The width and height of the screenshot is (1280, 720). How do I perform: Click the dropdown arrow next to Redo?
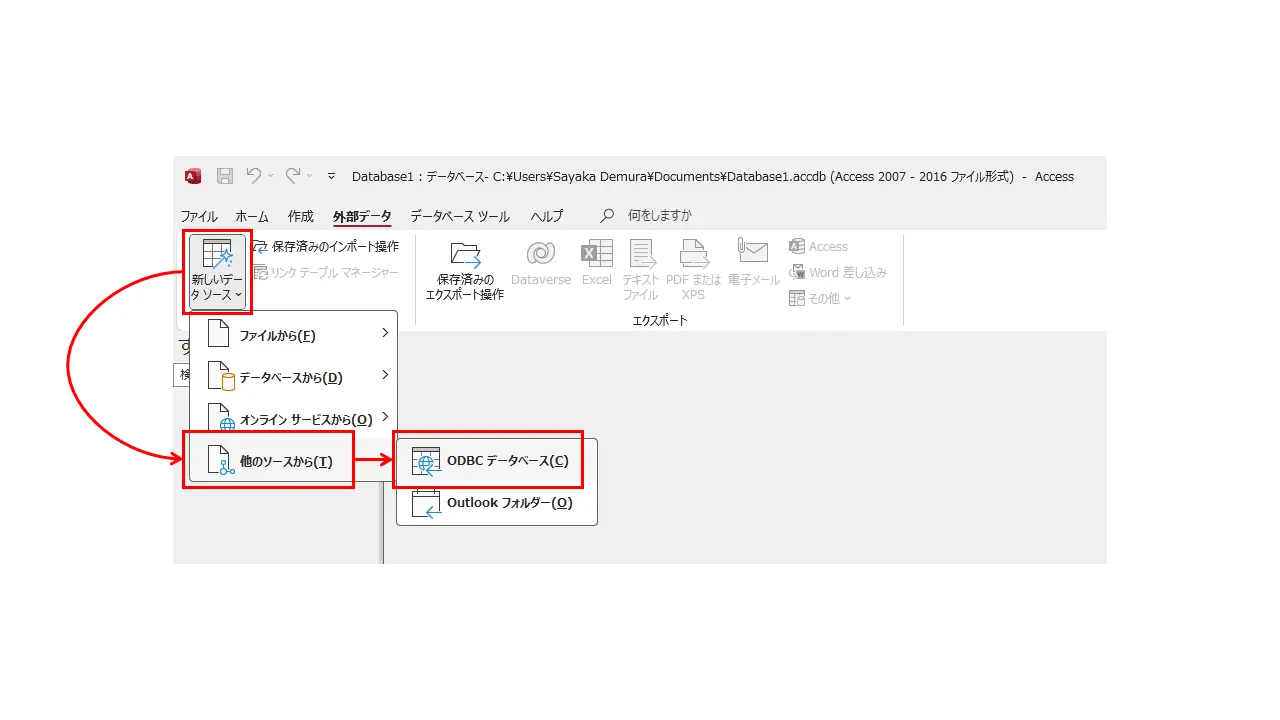coord(310,176)
